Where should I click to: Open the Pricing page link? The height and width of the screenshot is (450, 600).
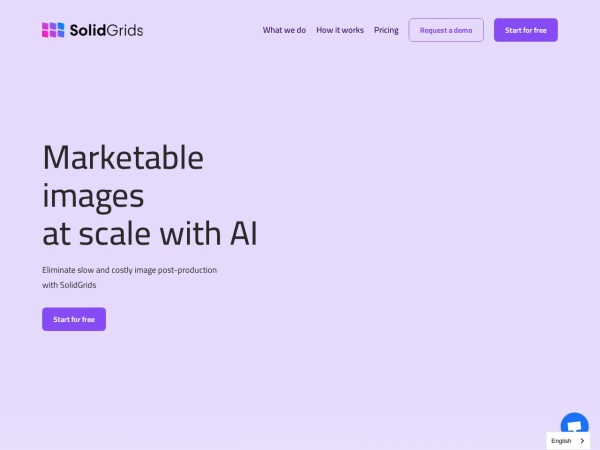tap(386, 30)
